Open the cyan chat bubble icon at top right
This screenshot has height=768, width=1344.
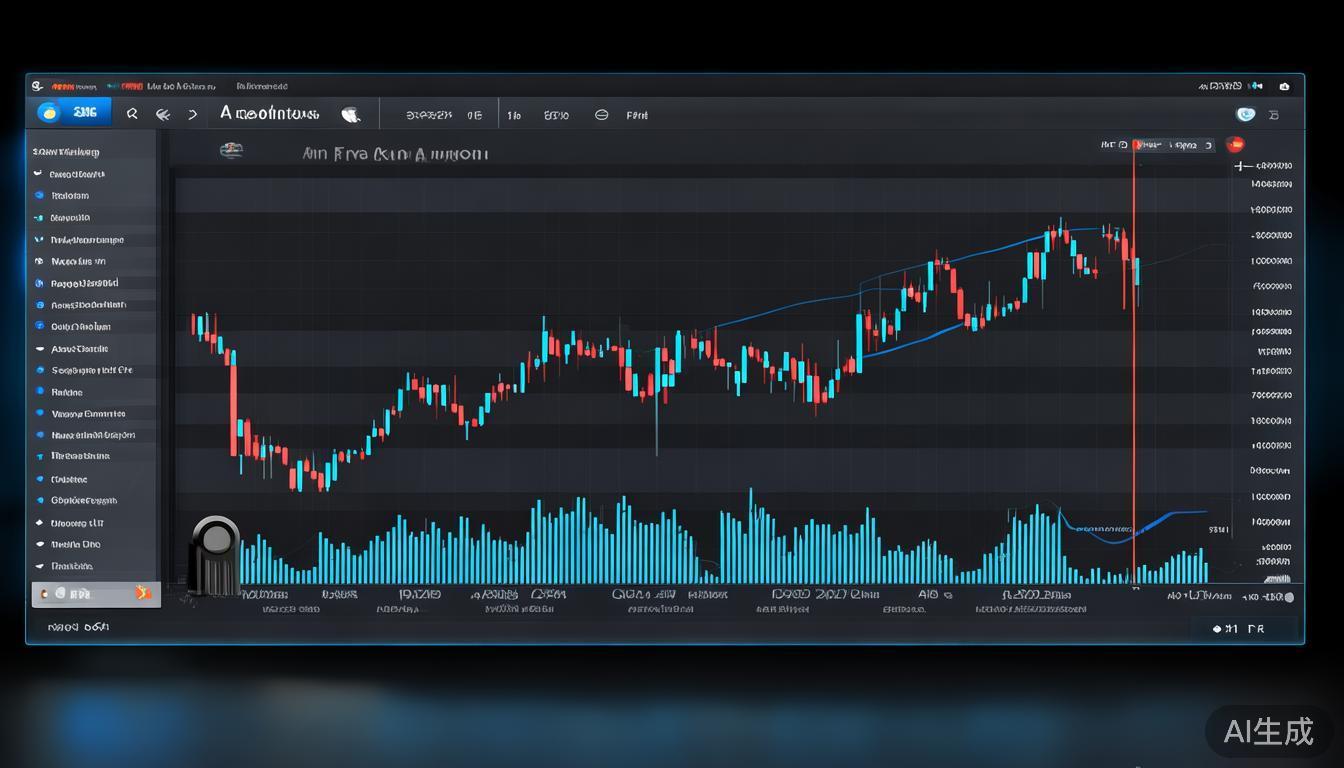click(x=1245, y=115)
